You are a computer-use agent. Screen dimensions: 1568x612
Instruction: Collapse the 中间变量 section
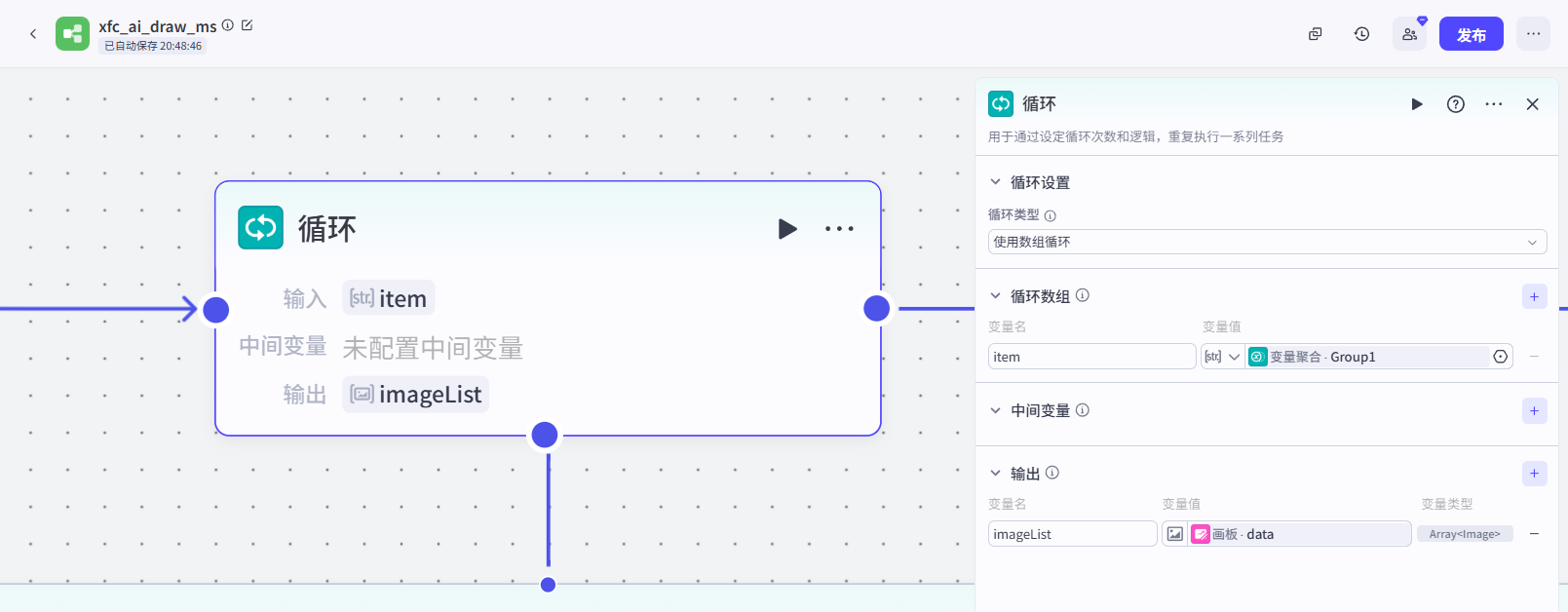click(x=995, y=410)
